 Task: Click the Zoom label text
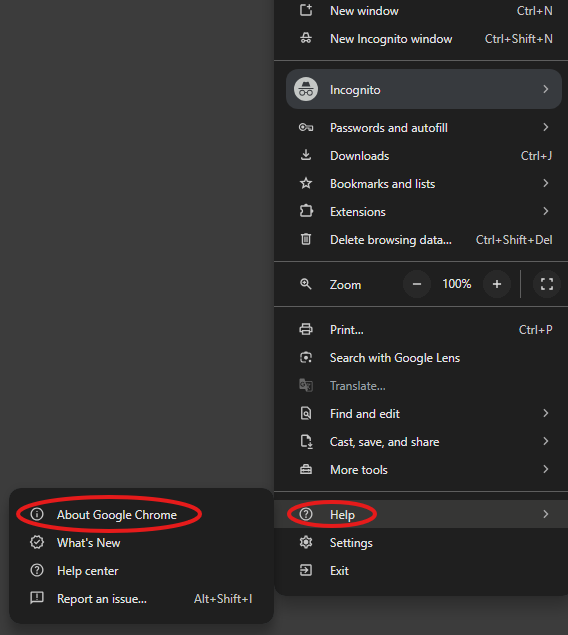pos(345,285)
